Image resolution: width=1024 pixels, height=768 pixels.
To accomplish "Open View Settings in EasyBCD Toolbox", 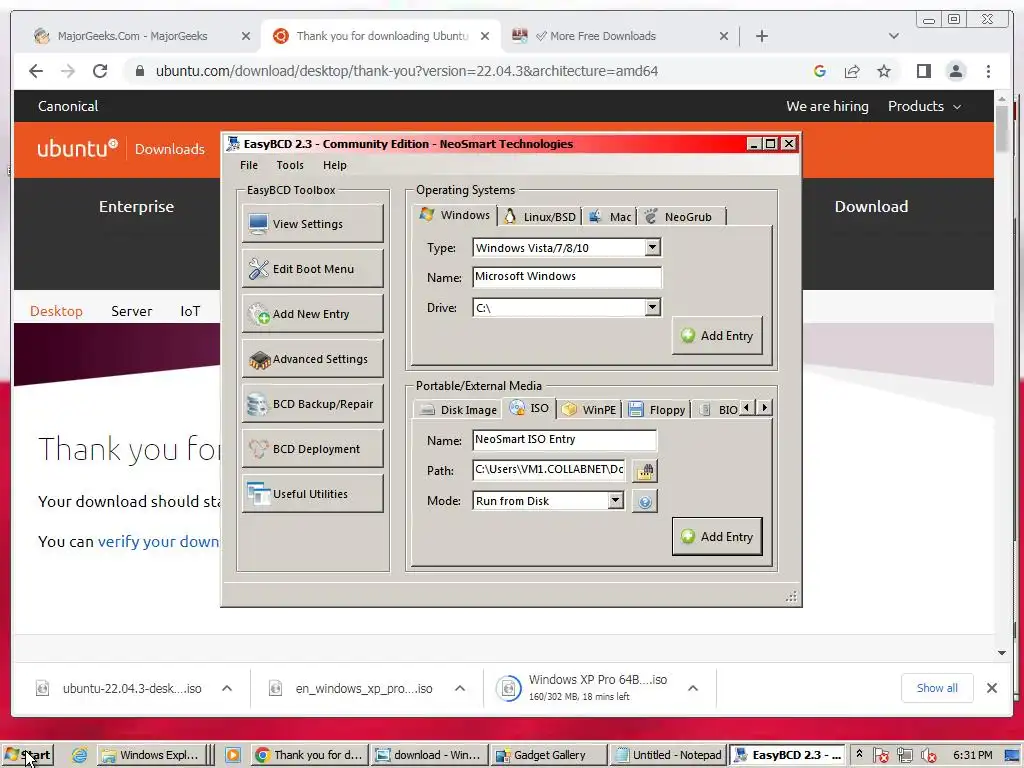I will pyautogui.click(x=312, y=224).
